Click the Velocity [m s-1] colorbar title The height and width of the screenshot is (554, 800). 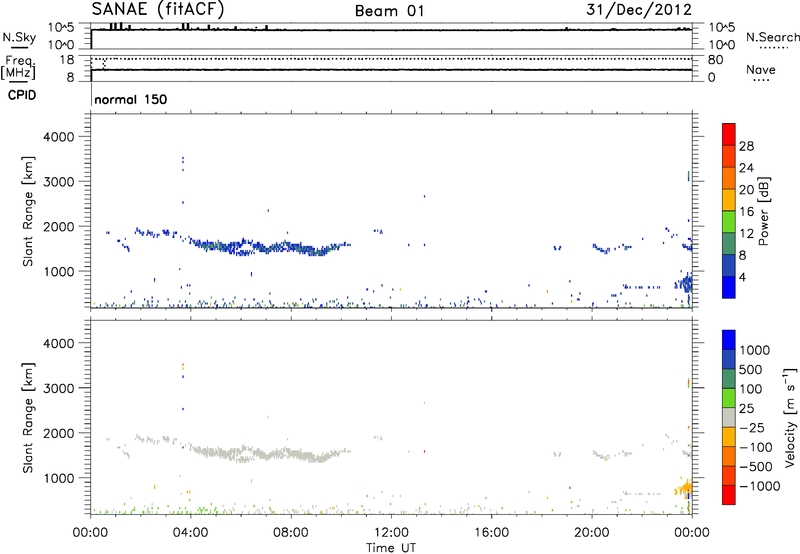click(x=790, y=418)
